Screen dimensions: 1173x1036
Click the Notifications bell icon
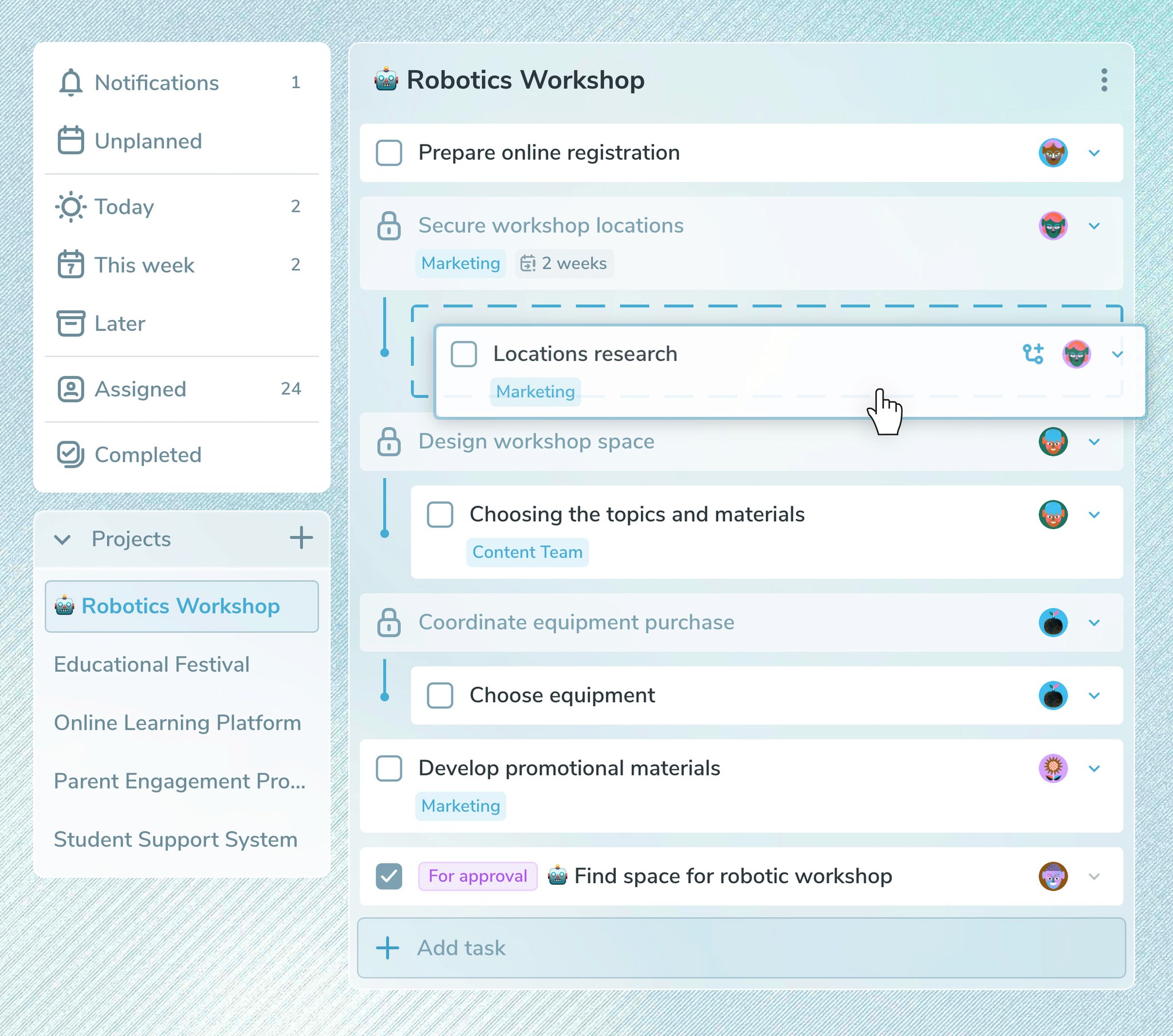pos(70,82)
